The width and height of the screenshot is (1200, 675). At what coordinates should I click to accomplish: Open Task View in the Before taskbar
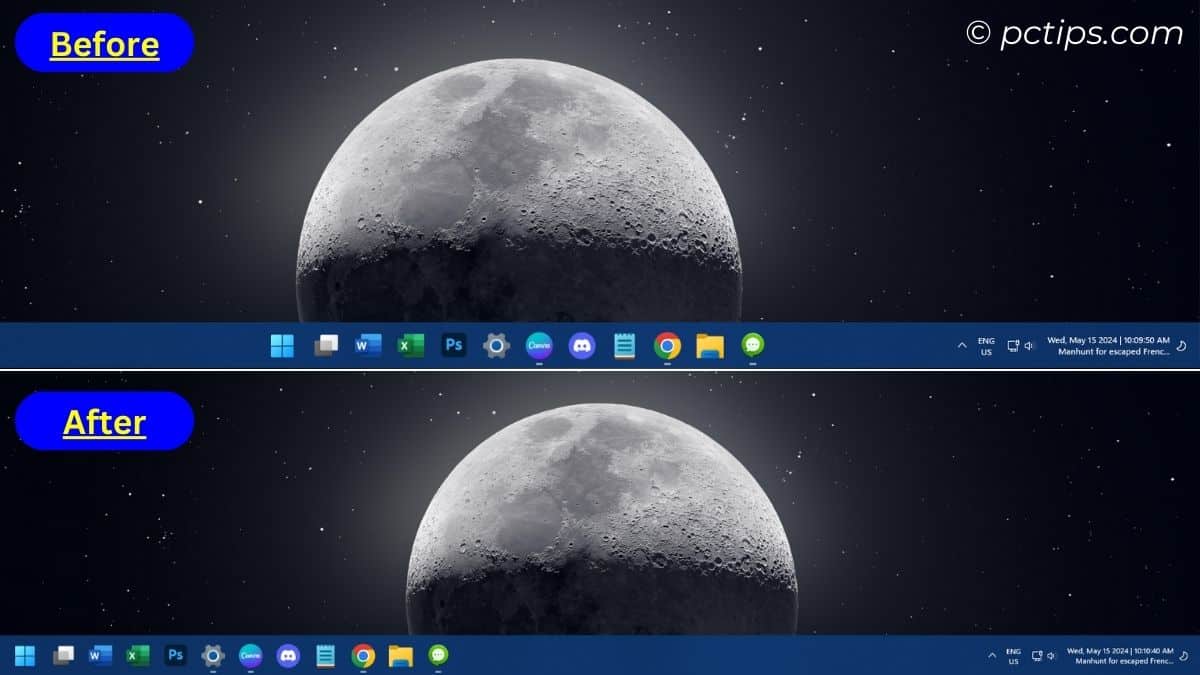326,346
